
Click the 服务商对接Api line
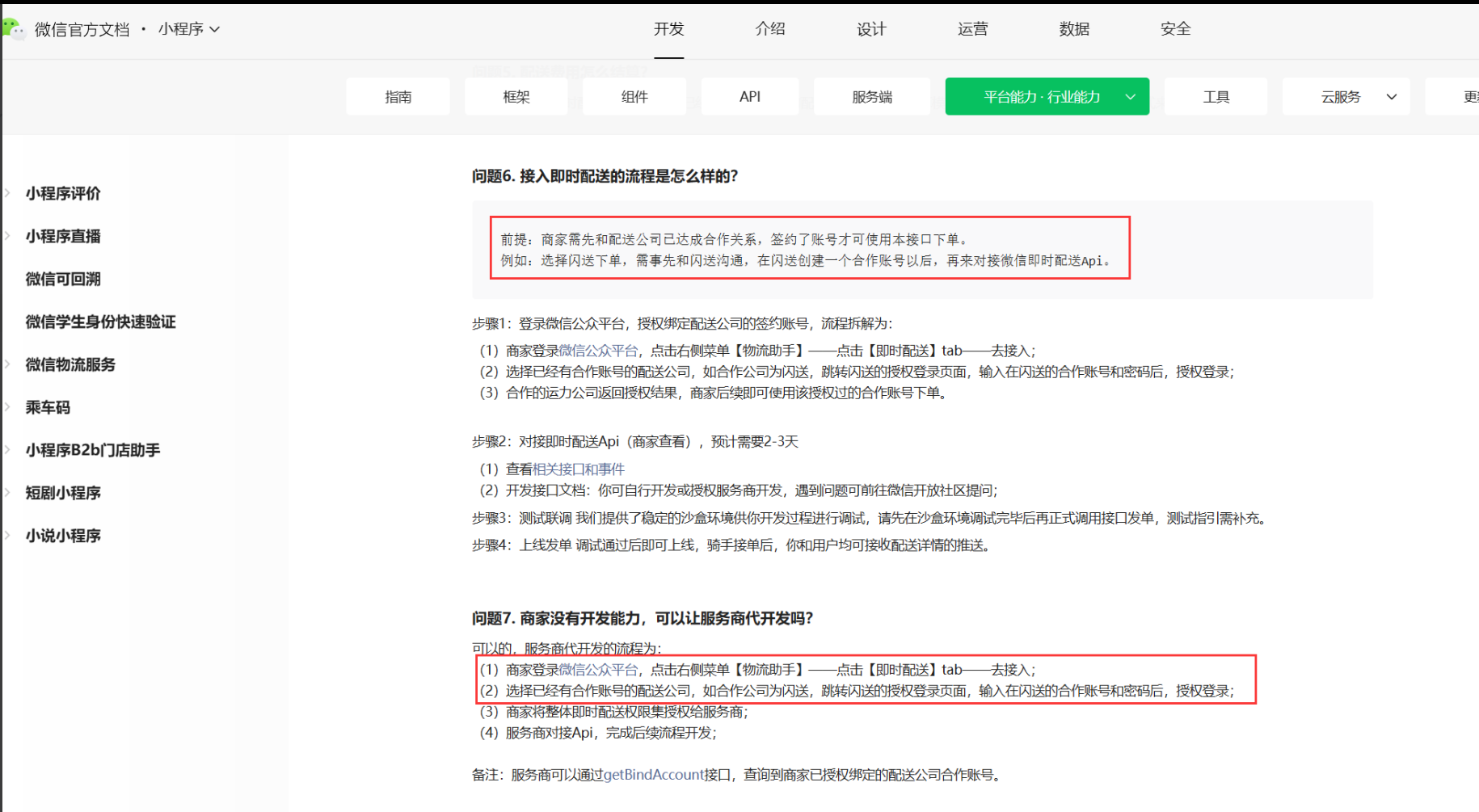click(x=599, y=733)
